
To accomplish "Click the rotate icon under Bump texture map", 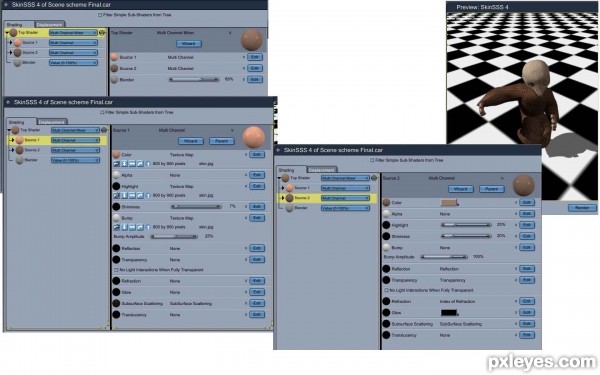I will coord(140,227).
